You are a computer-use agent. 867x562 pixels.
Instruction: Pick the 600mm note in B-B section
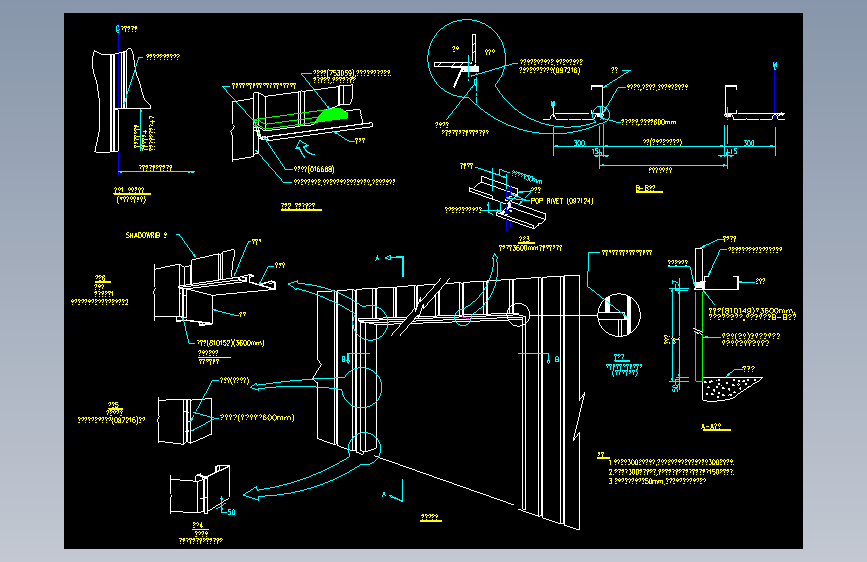point(649,122)
